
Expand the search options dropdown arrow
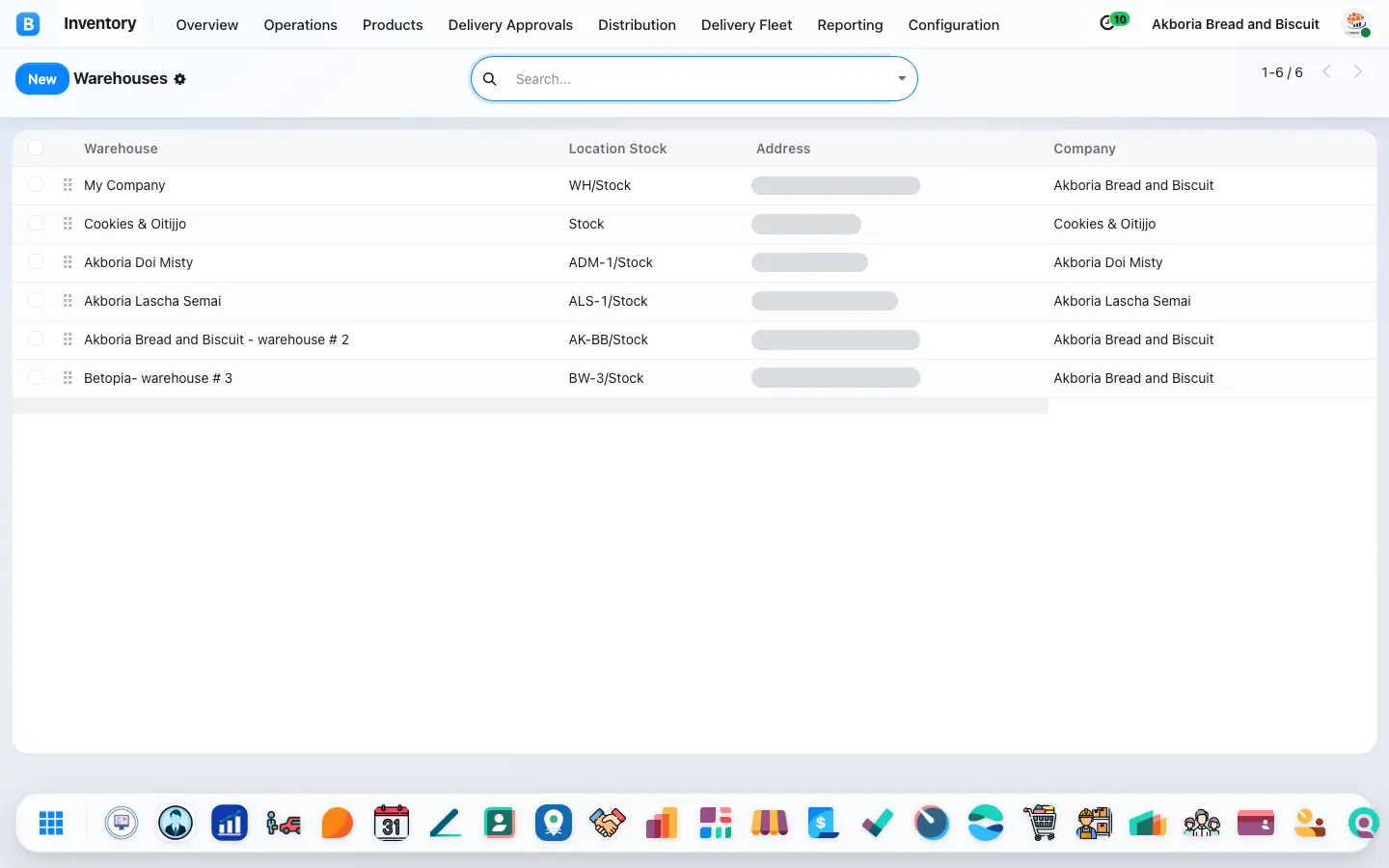coord(902,79)
